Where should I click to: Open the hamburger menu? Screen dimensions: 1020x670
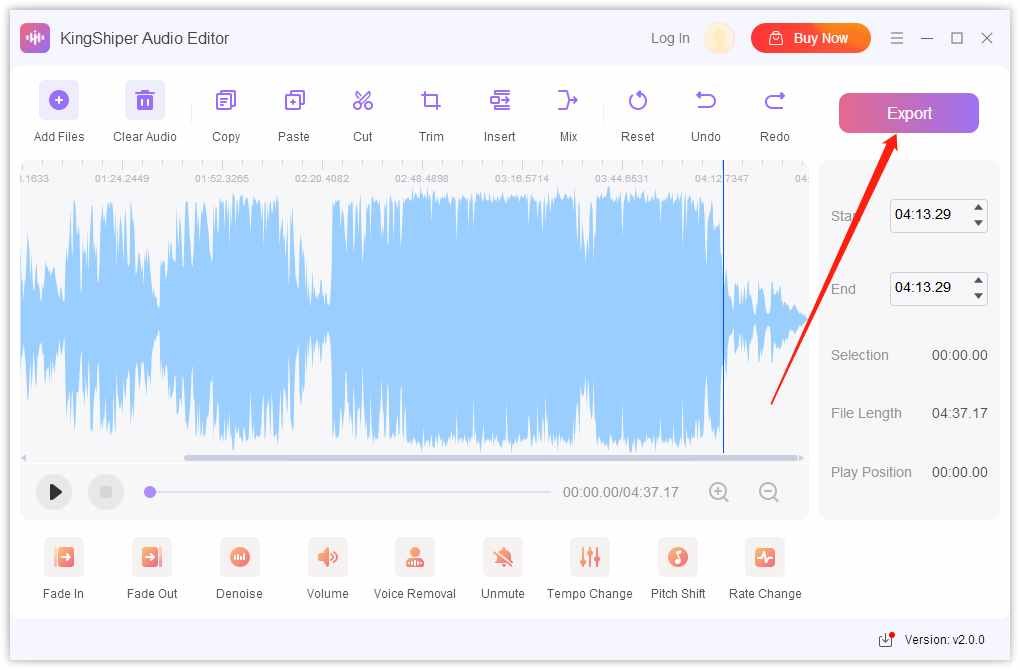(896, 38)
